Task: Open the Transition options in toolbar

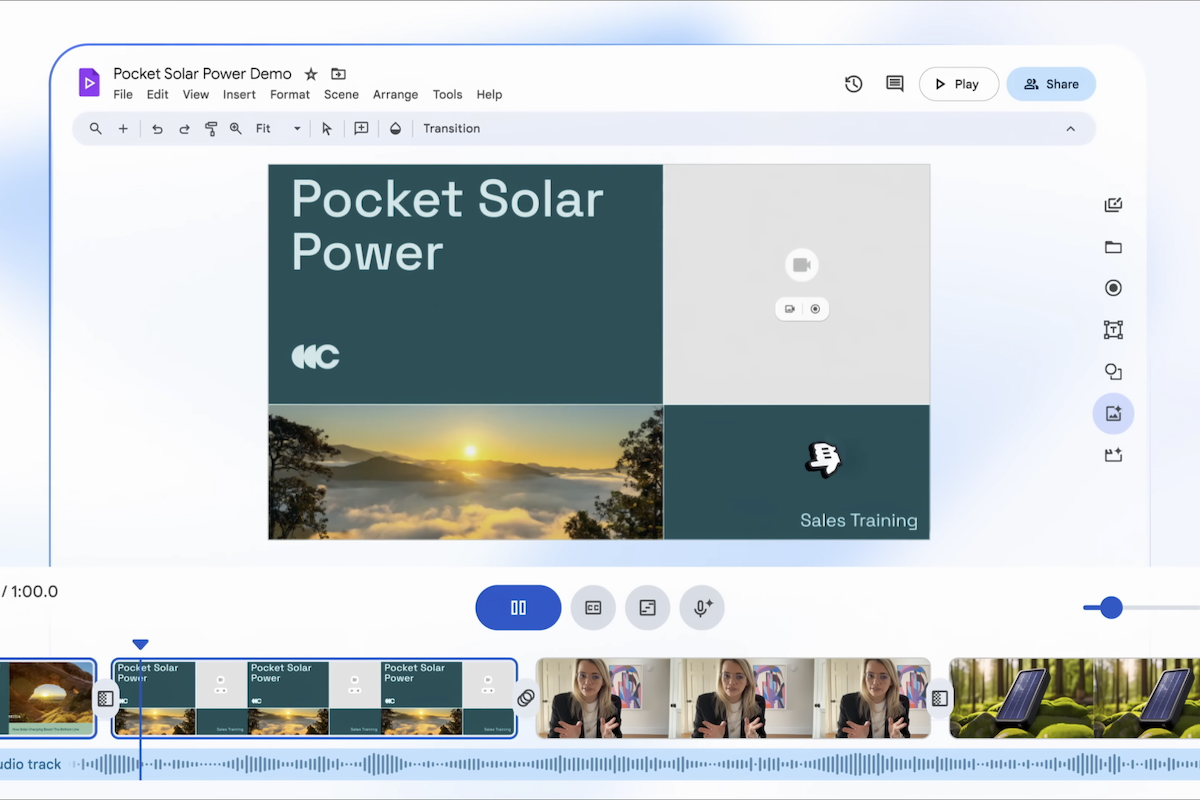Action: click(451, 129)
